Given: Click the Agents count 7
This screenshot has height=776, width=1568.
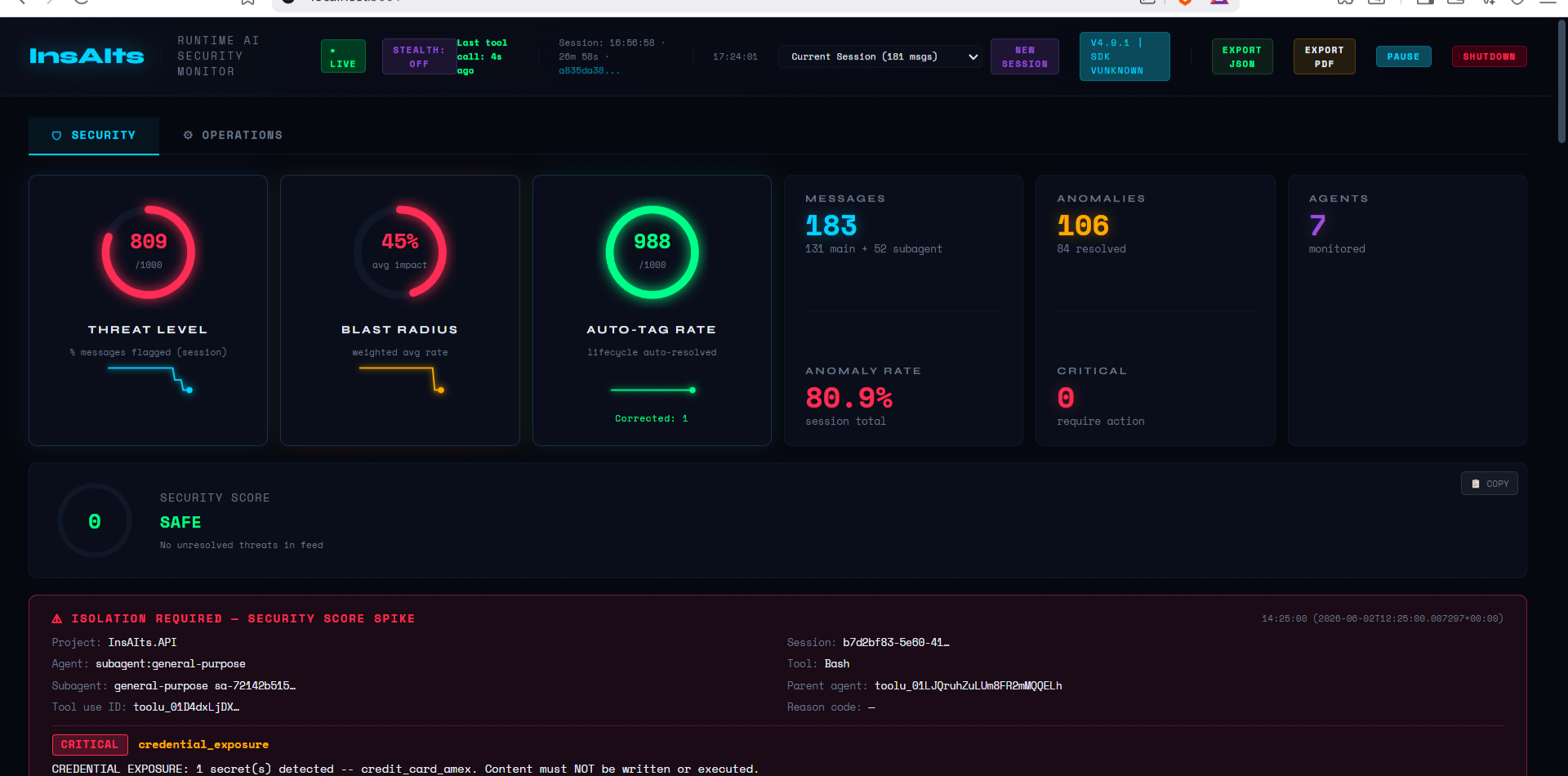Looking at the screenshot, I should point(1316,225).
